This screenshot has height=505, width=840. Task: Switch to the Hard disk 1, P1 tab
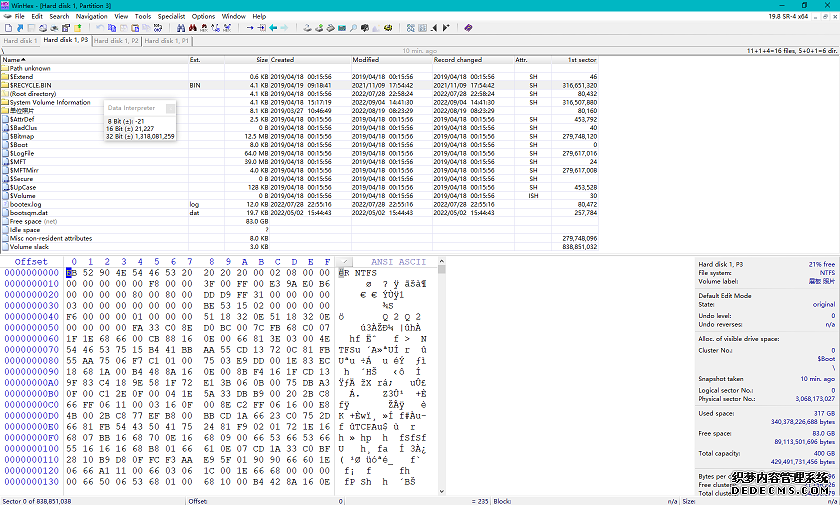167,41
